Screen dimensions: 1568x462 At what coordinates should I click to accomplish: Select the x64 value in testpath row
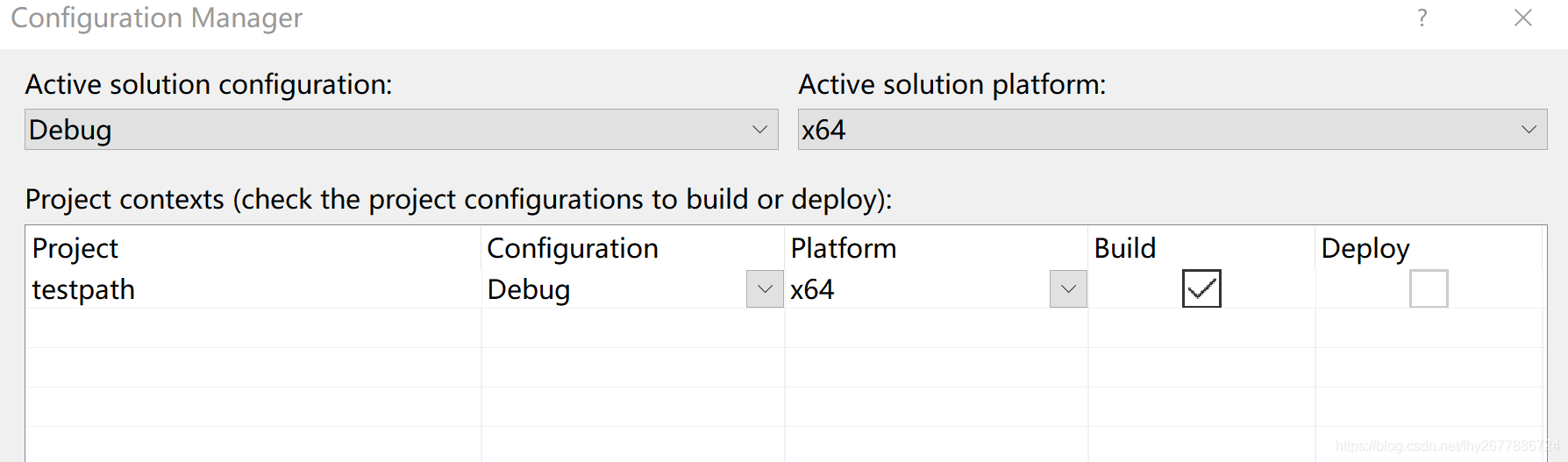pos(812,290)
